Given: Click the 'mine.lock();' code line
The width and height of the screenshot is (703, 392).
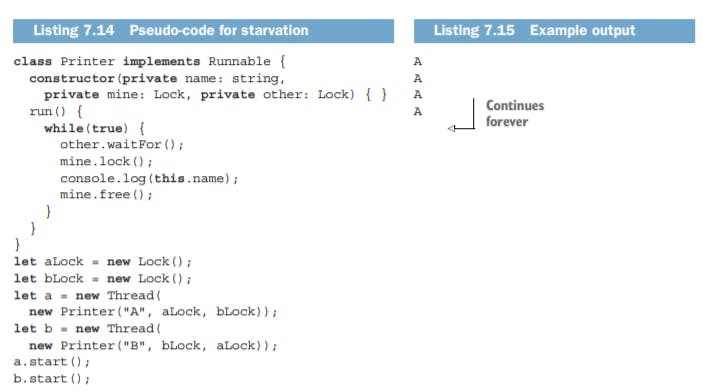Looking at the screenshot, I should click(106, 161).
